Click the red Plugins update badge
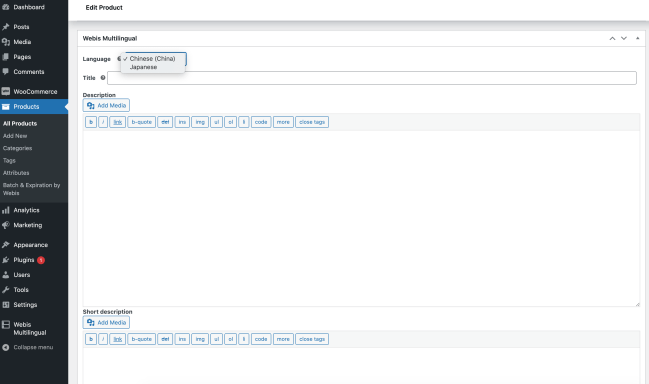This screenshot has height=384, width=649. tap(41, 260)
